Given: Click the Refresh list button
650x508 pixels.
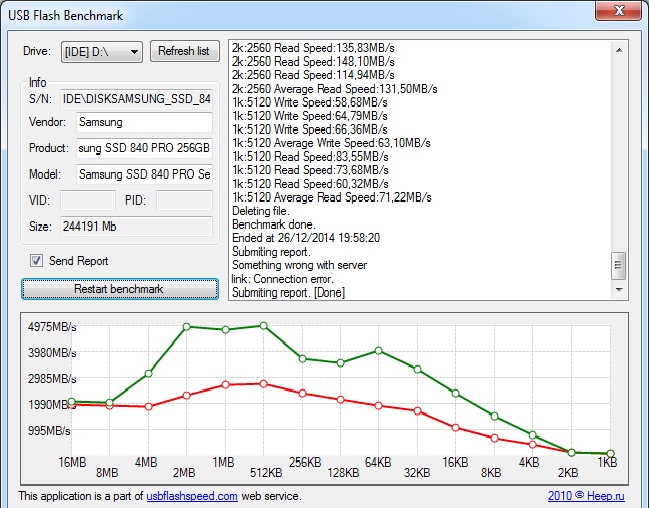Looking at the screenshot, I should pyautogui.click(x=184, y=51).
